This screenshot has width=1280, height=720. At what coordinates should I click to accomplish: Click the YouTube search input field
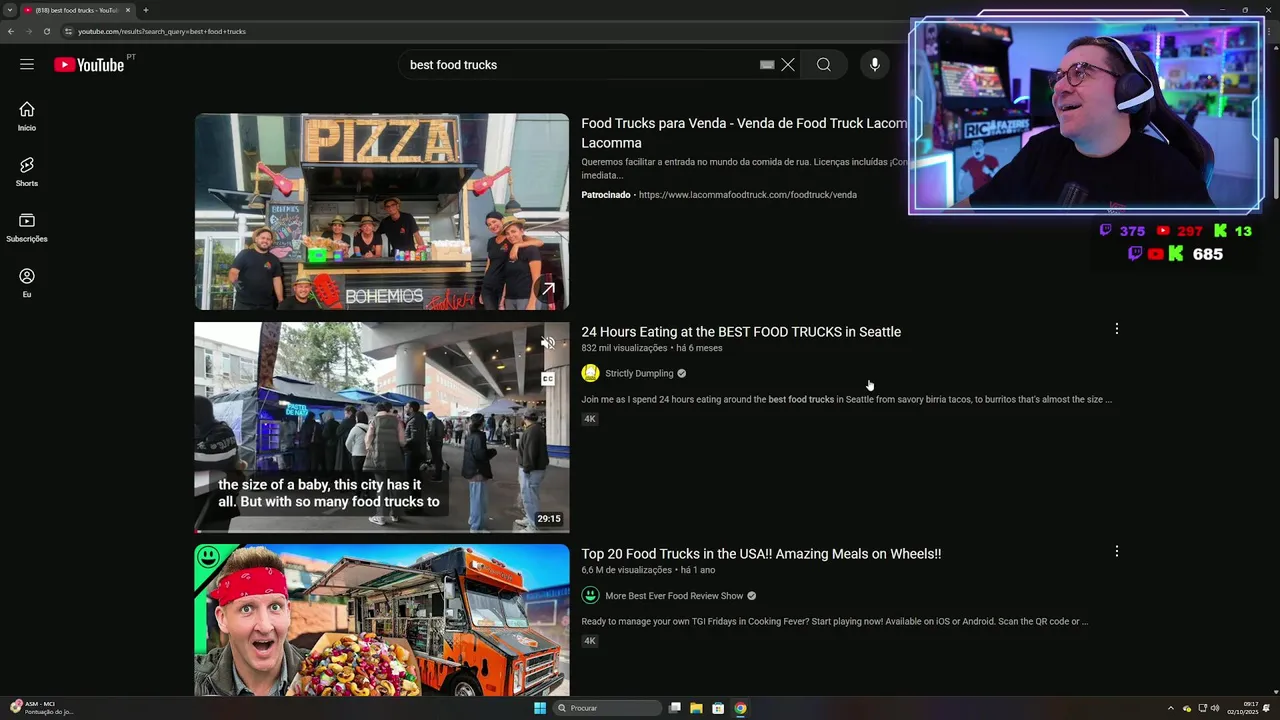point(580,65)
